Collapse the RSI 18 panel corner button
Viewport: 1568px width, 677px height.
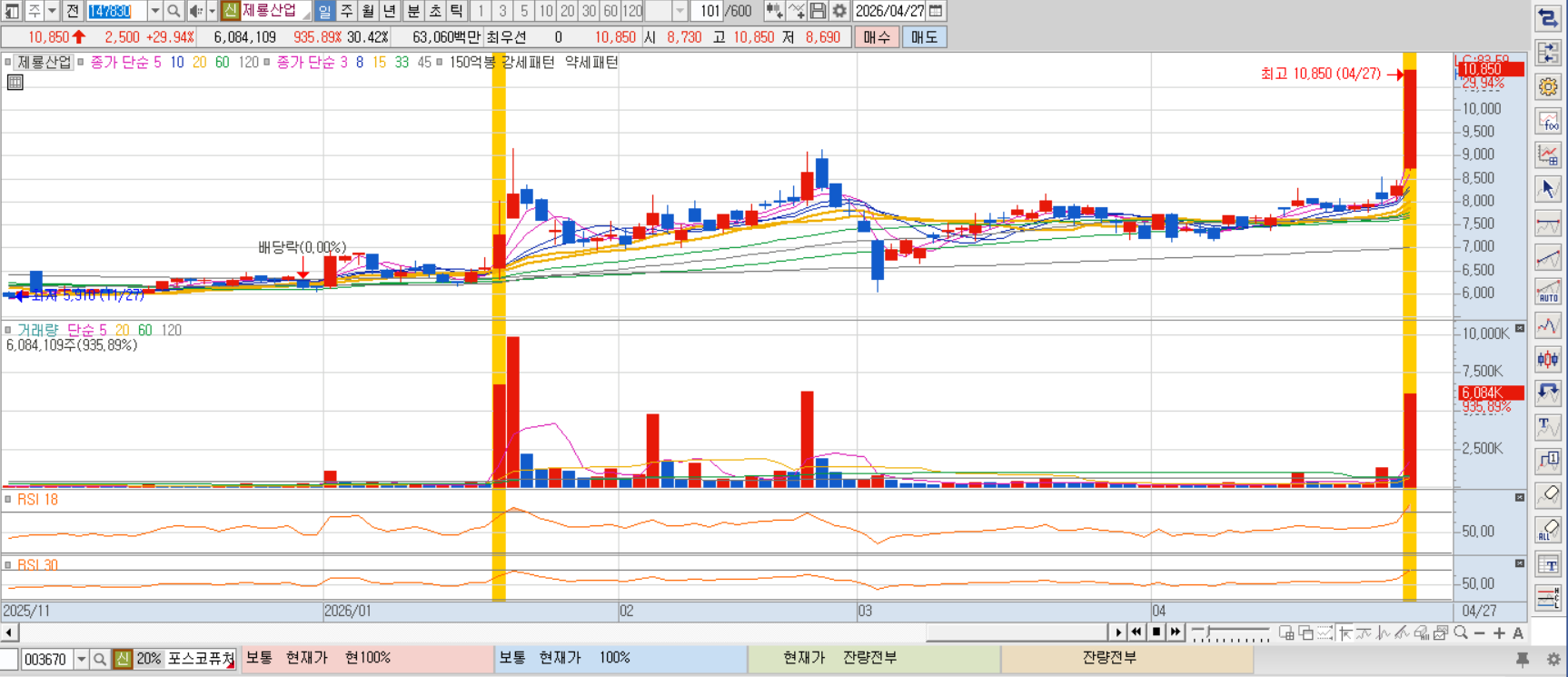(1520, 498)
